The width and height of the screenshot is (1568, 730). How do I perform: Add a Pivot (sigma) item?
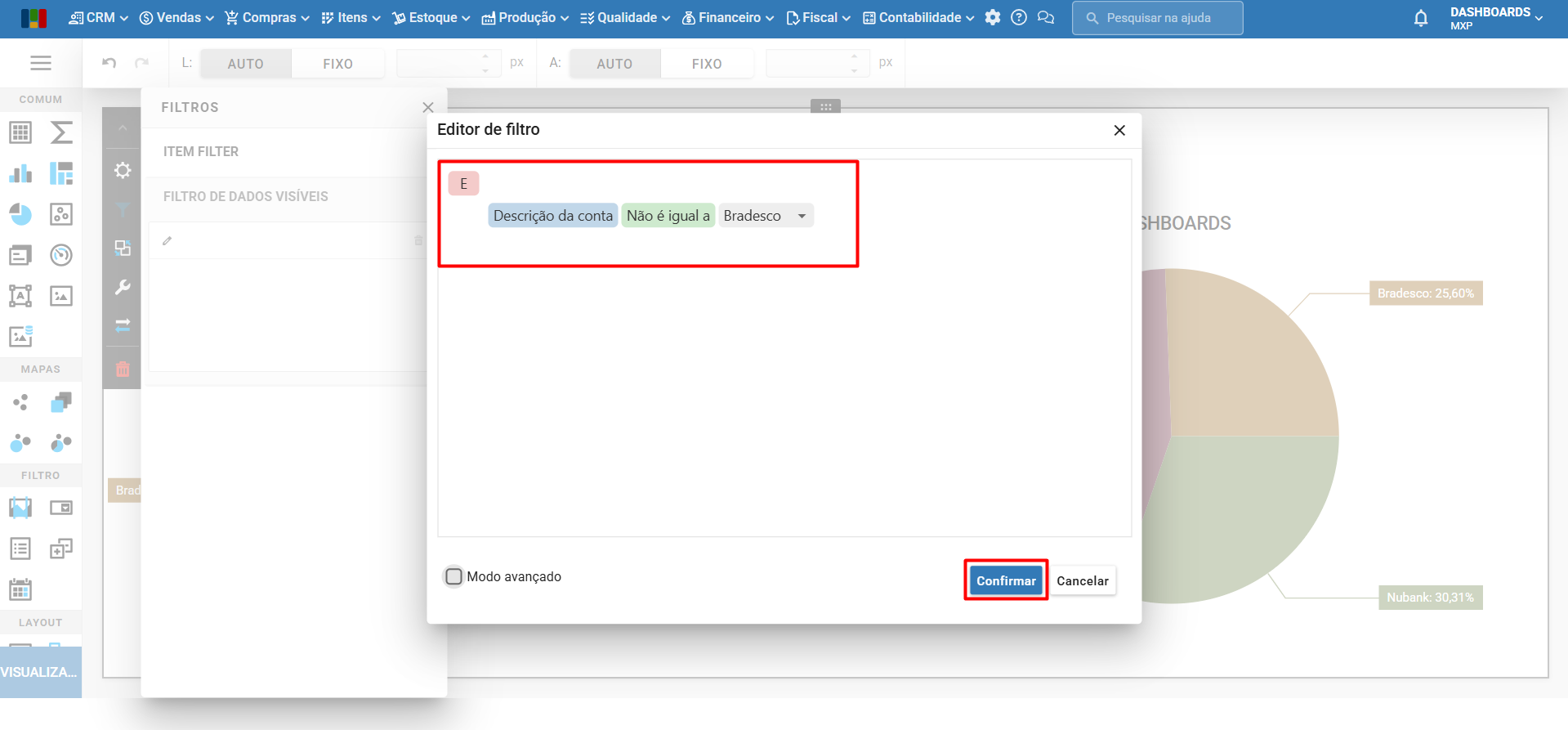point(61,132)
